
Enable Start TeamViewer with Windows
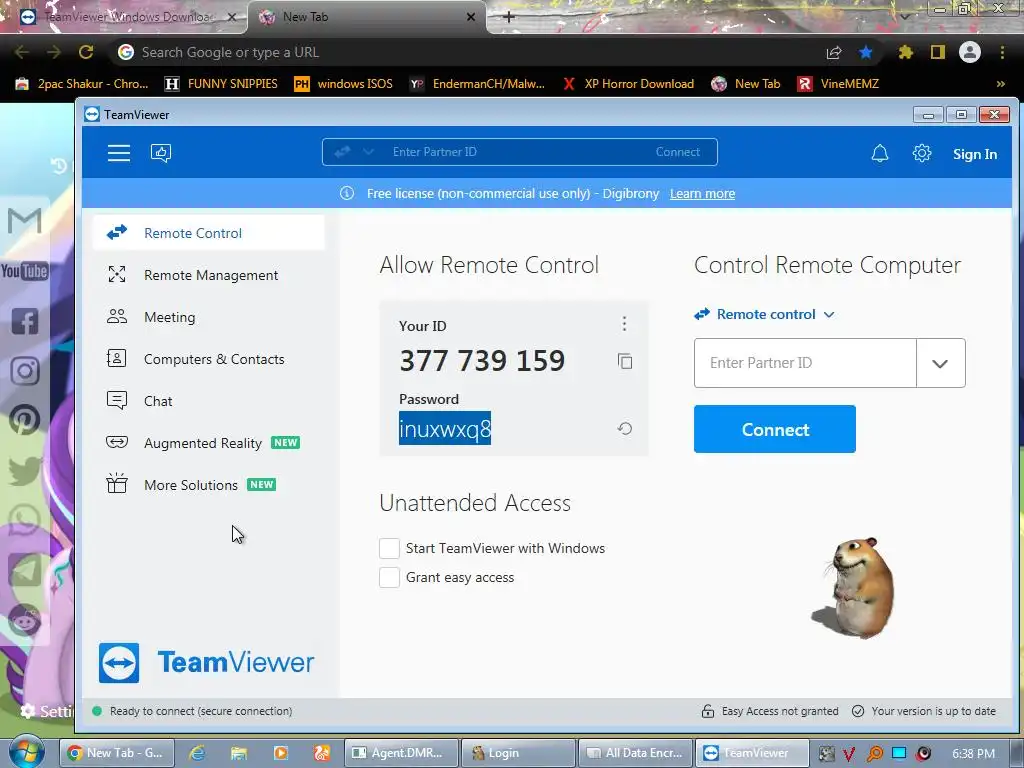tap(389, 549)
